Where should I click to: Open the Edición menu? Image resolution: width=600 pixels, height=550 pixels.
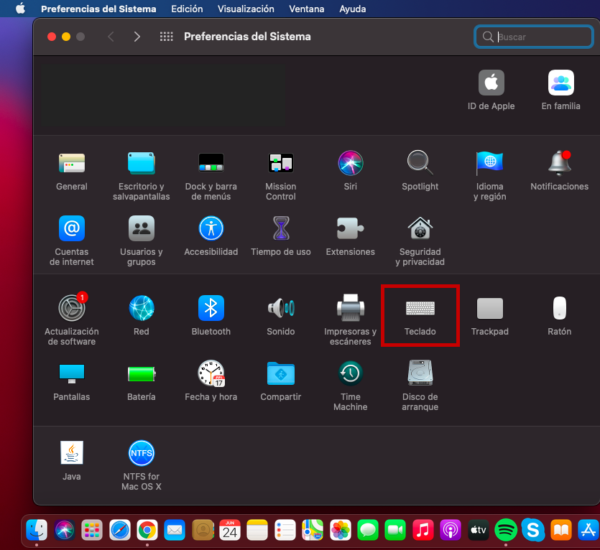(187, 9)
